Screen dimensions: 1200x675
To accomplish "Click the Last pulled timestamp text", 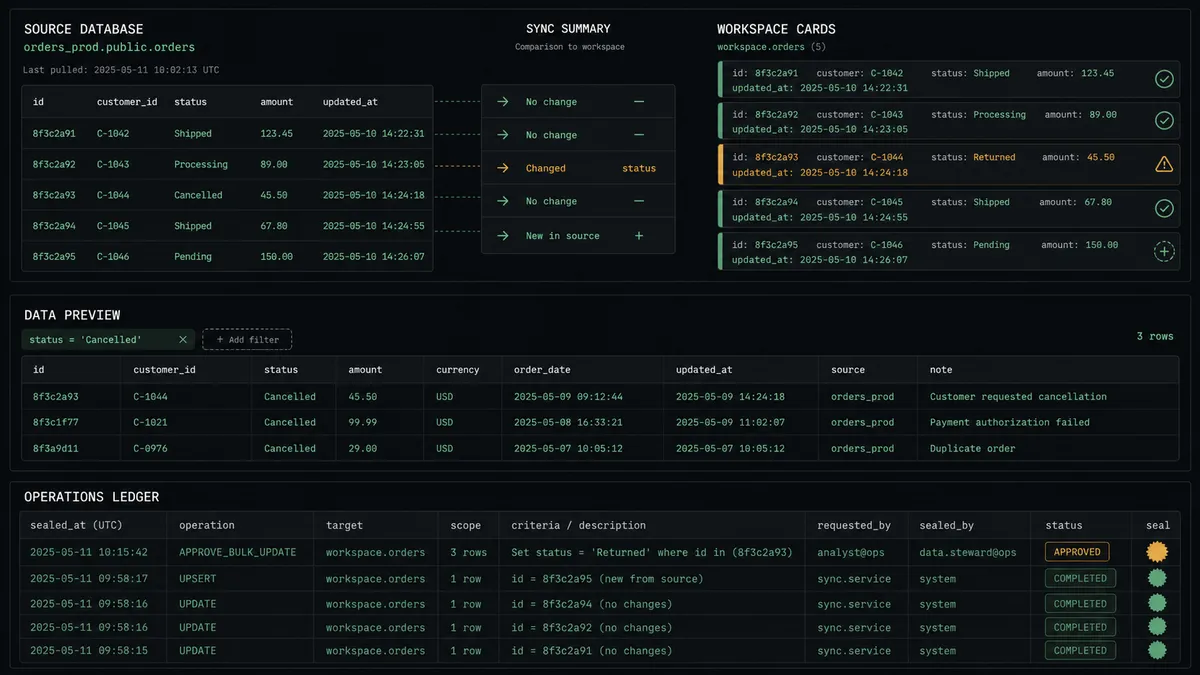I will [121, 70].
